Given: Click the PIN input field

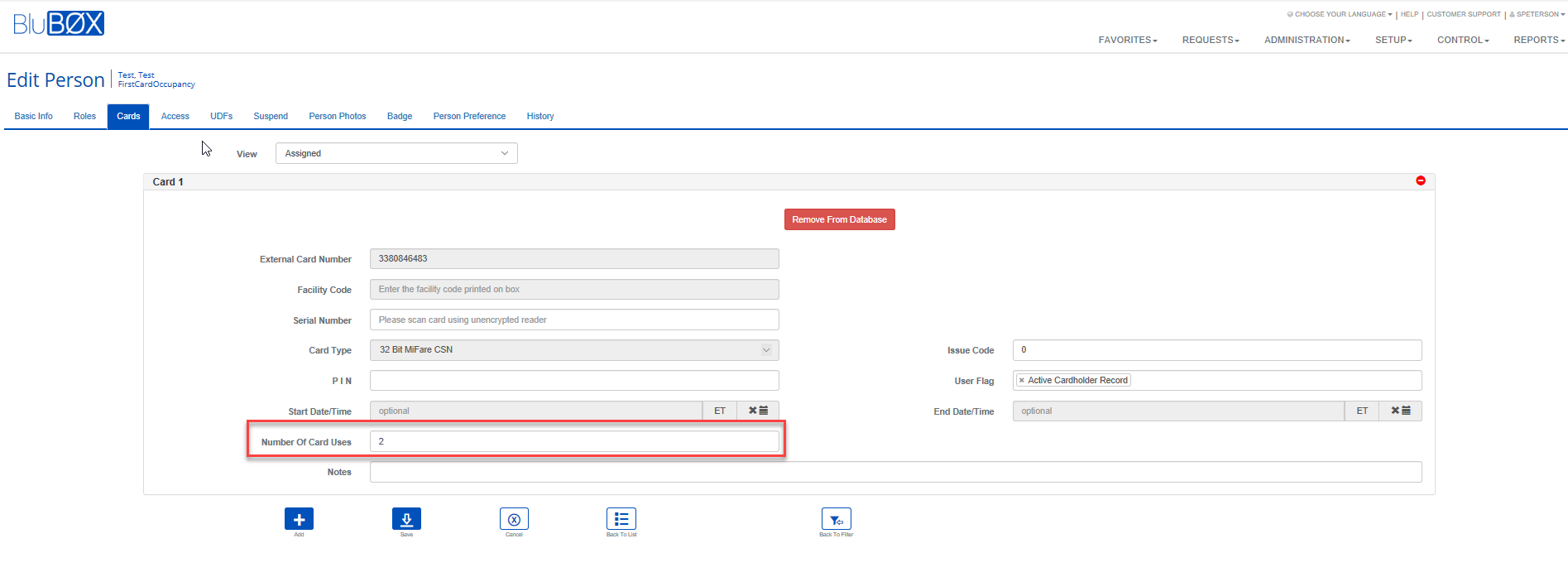Looking at the screenshot, I should click(574, 381).
